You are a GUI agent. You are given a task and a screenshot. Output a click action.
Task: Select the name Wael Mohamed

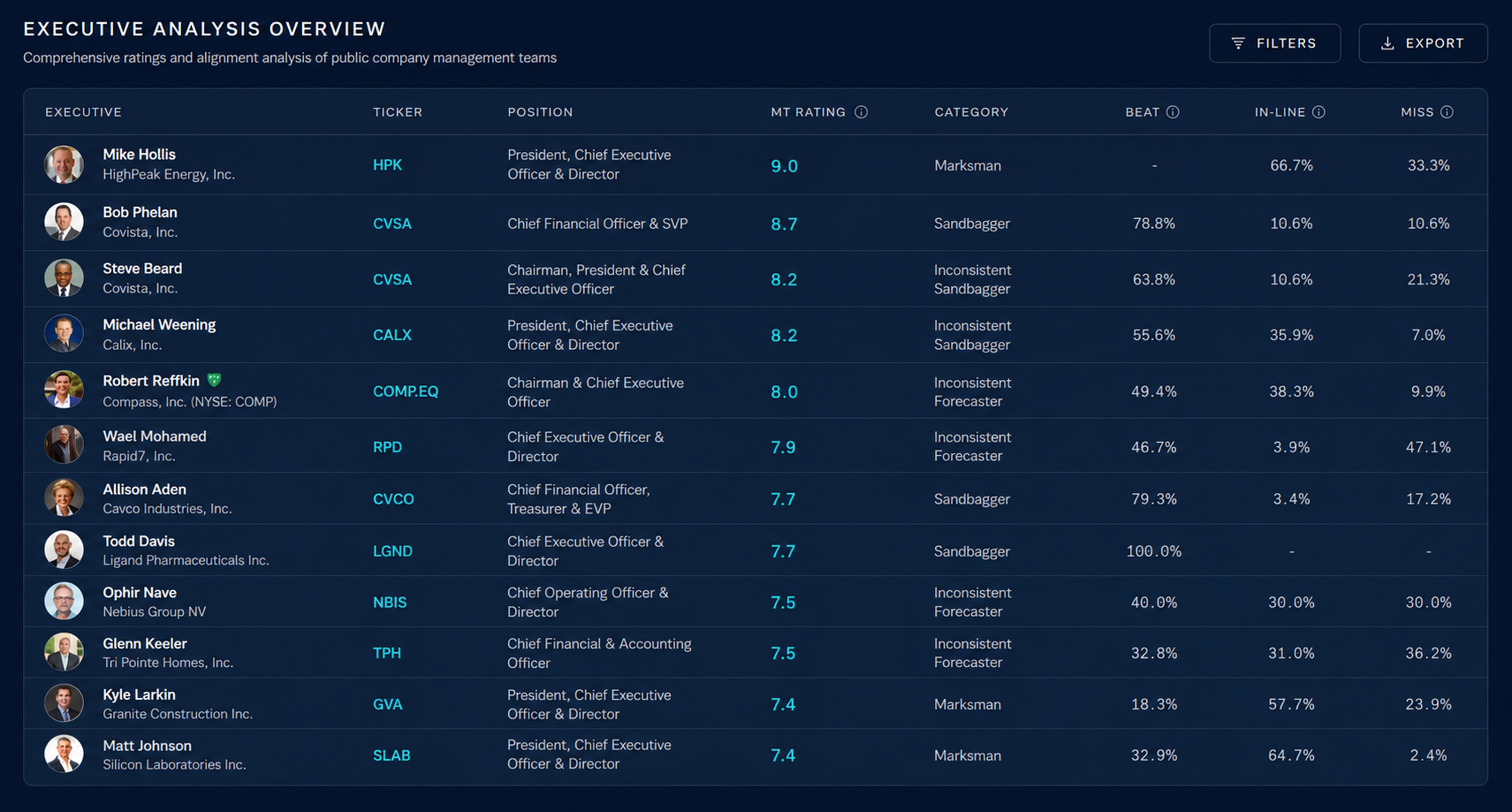(155, 436)
